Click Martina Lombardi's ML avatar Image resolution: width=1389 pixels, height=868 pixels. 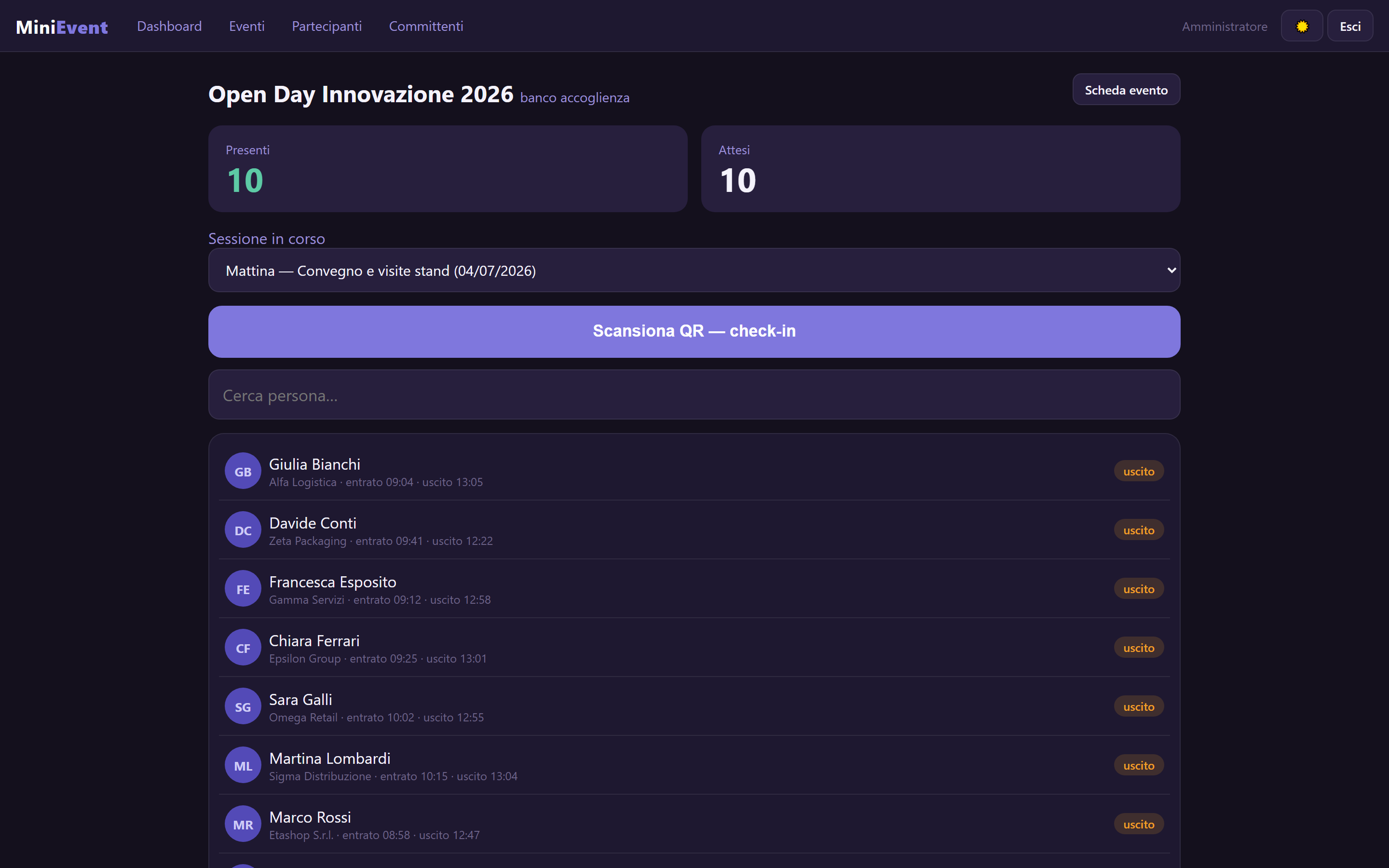click(x=243, y=765)
